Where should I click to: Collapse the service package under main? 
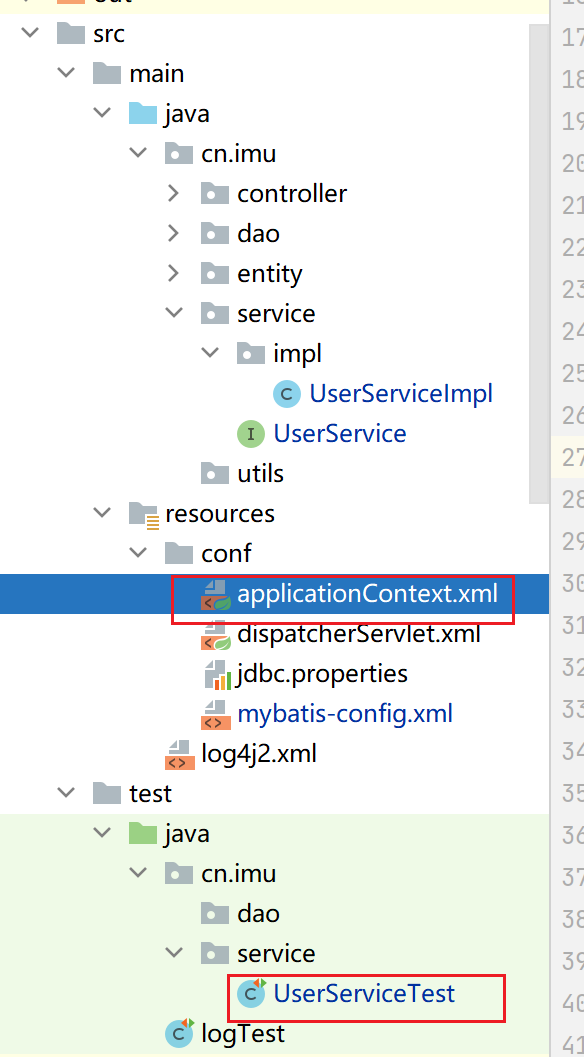click(x=174, y=313)
